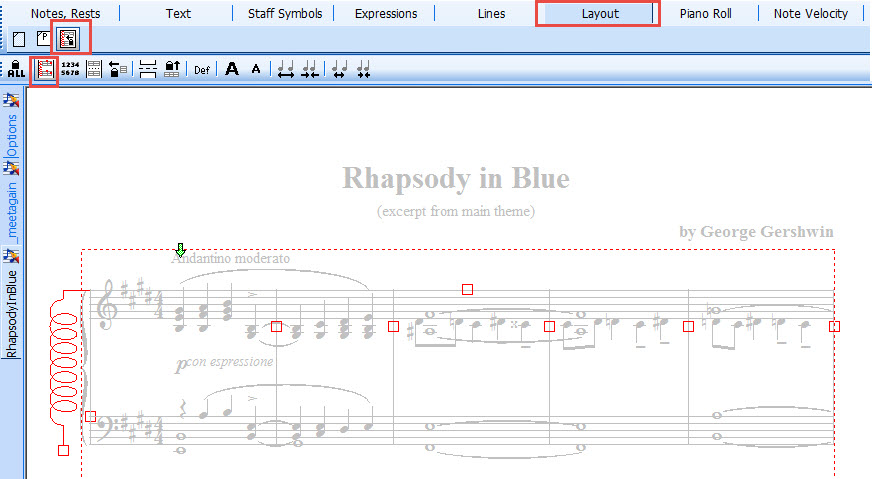Click the widen note spacing icon
Viewport: 872px width, 479px height.
[x=286, y=69]
